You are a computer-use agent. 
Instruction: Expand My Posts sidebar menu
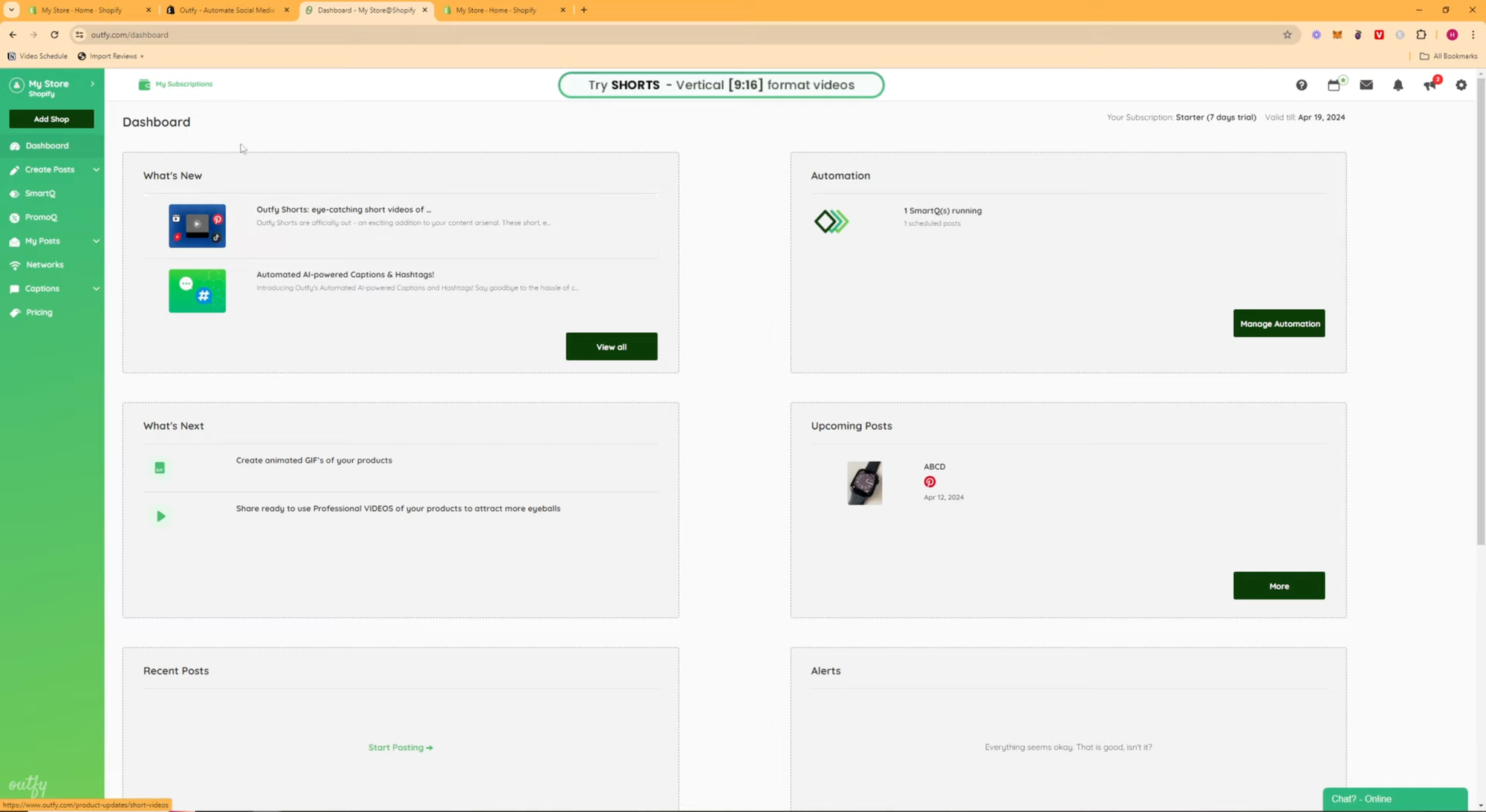96,241
